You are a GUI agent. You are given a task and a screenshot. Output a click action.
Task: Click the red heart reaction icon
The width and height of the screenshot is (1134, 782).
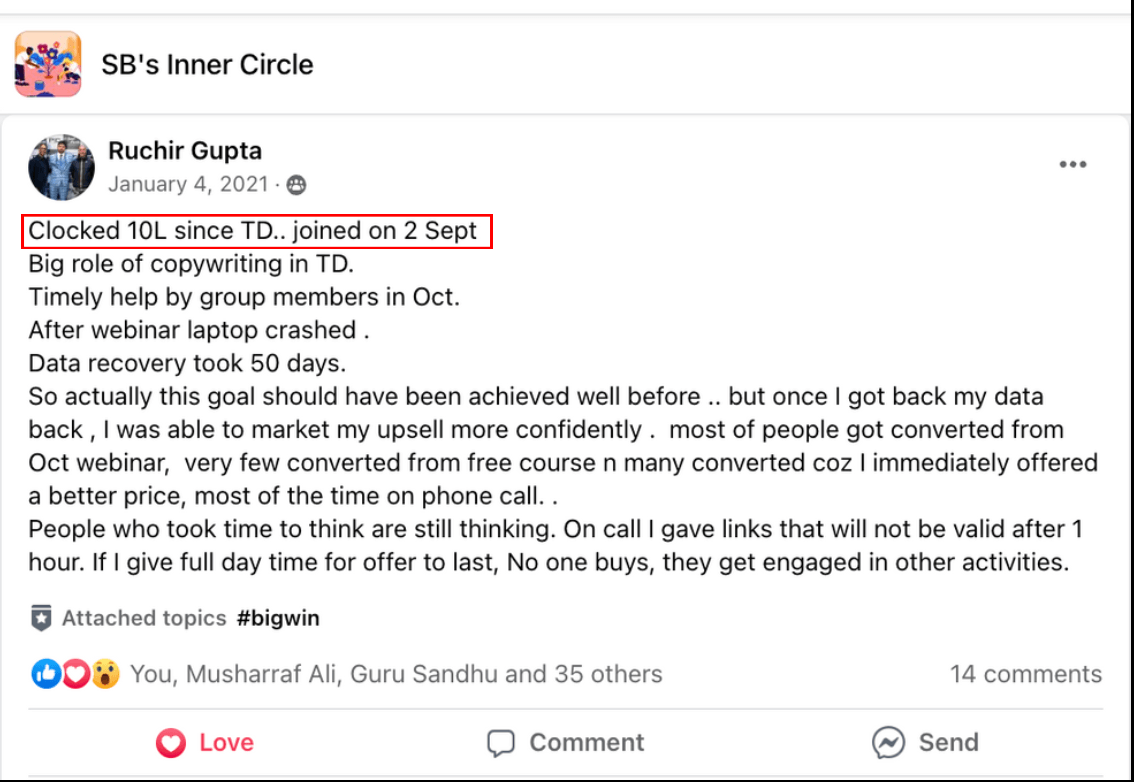click(x=75, y=674)
